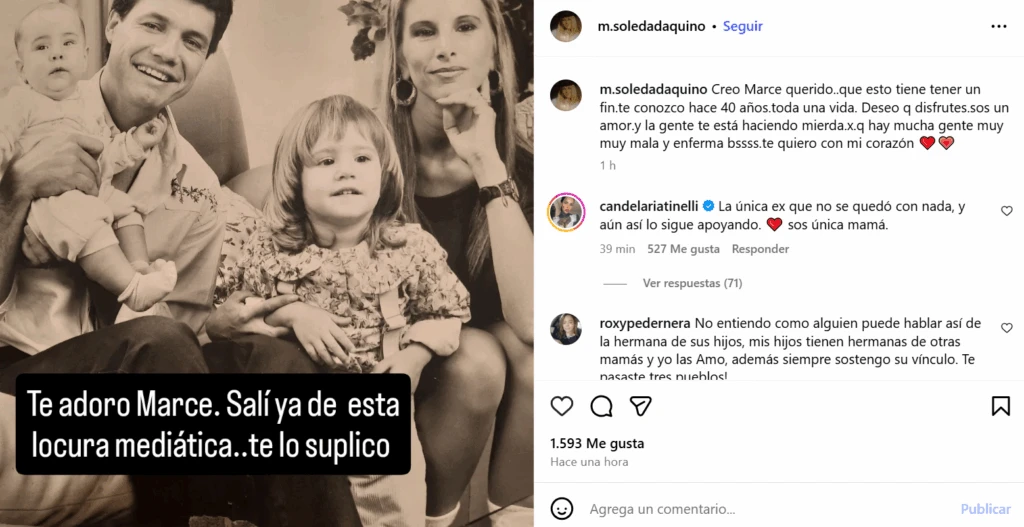Open candelariatinelli's profile picture

566,213
